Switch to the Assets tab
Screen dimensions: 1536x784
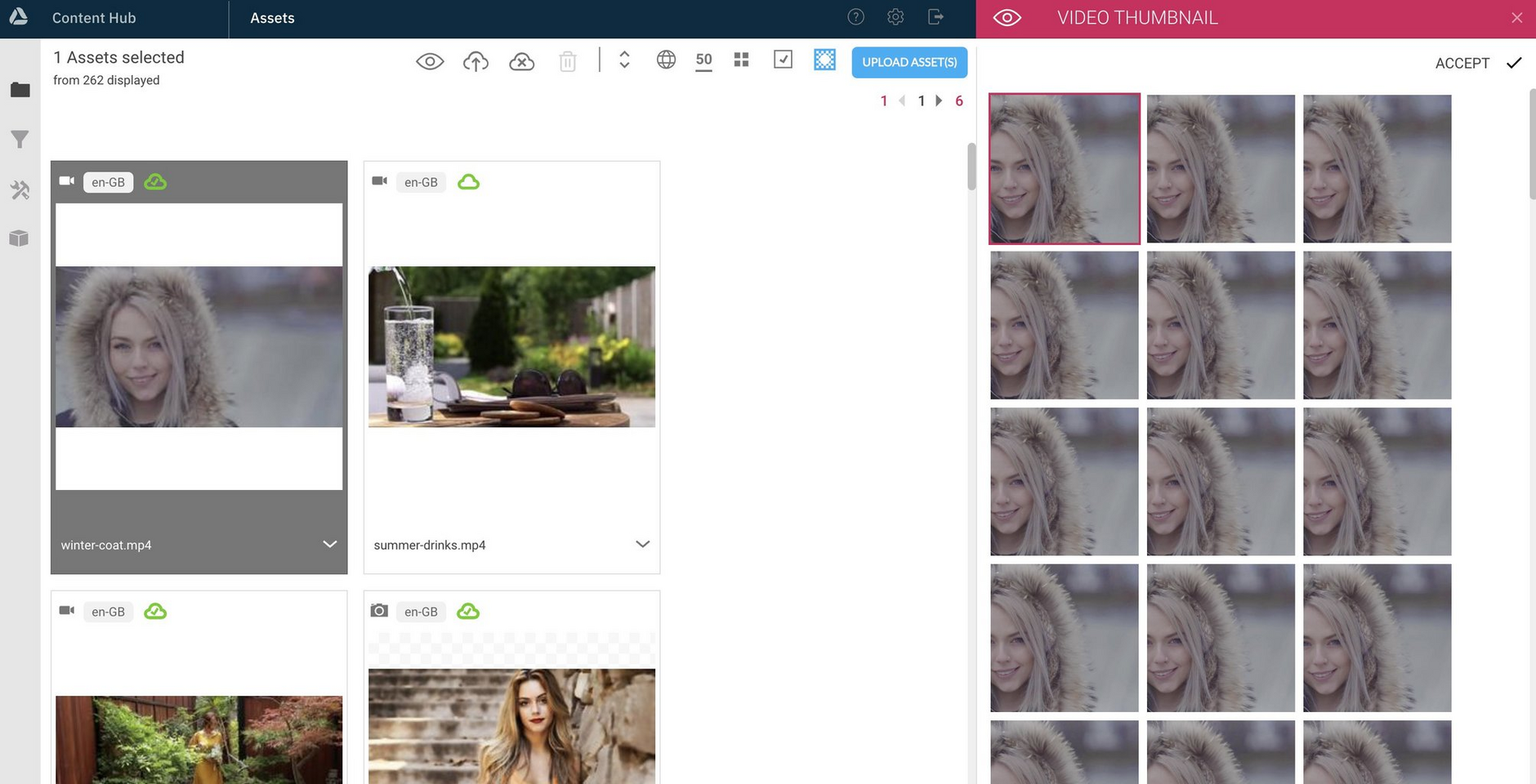pos(272,18)
